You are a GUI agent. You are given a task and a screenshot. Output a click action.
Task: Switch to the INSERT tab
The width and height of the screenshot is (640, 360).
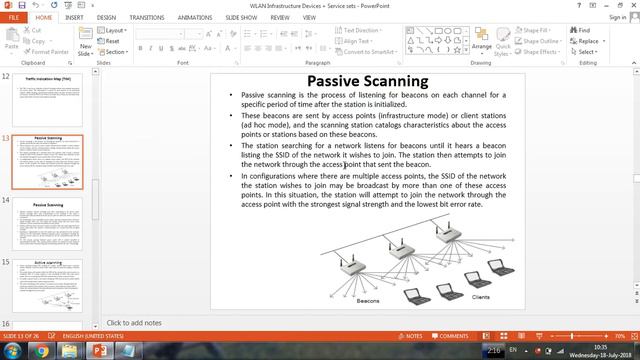click(74, 18)
